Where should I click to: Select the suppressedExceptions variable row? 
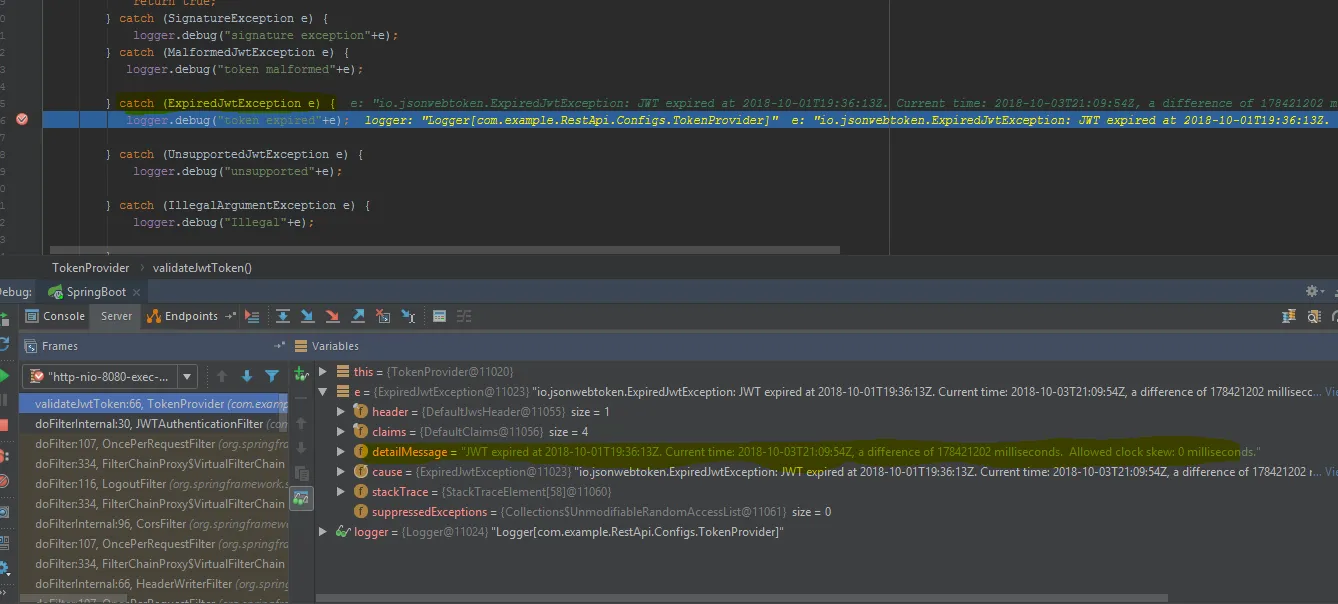tap(826, 512)
